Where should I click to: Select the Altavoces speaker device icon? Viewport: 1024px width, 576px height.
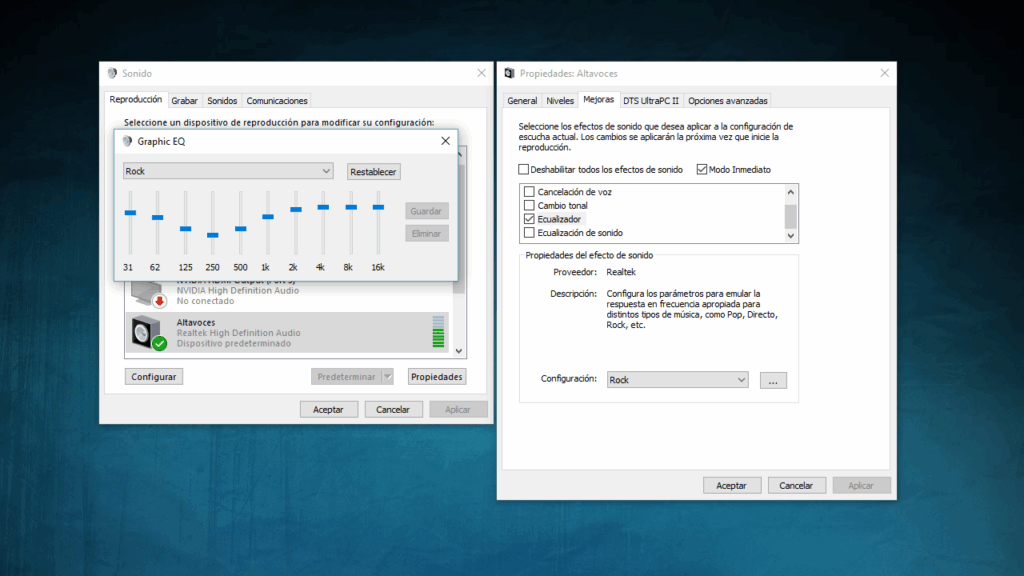(x=141, y=332)
